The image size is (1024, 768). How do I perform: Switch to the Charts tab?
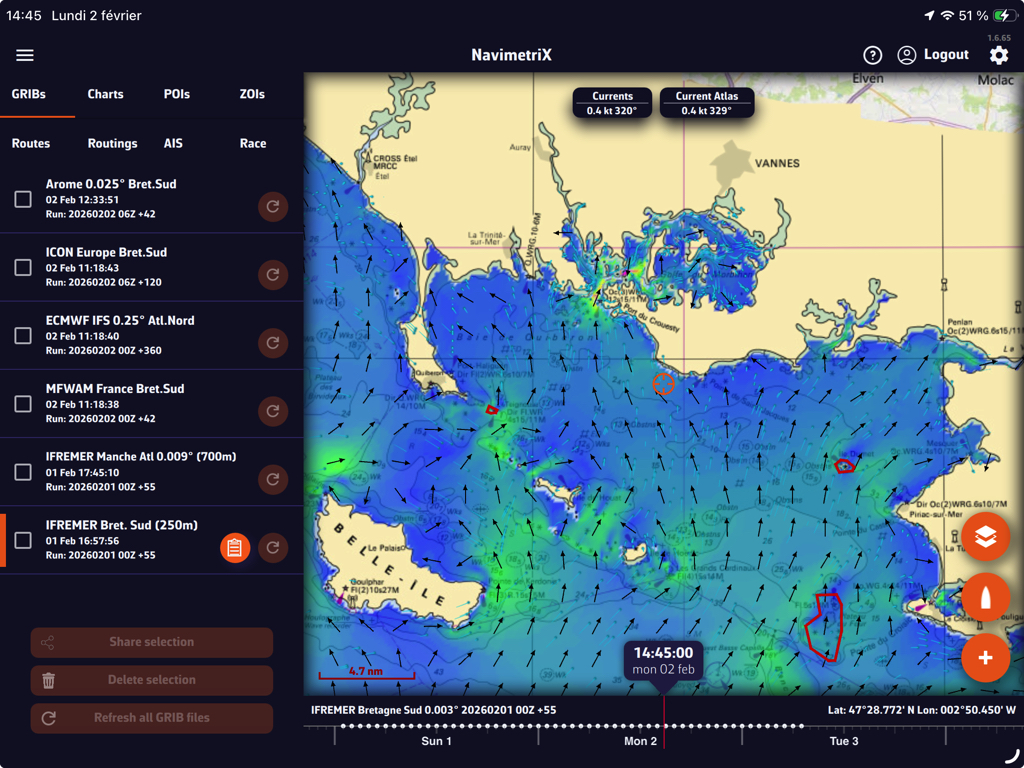click(x=105, y=94)
